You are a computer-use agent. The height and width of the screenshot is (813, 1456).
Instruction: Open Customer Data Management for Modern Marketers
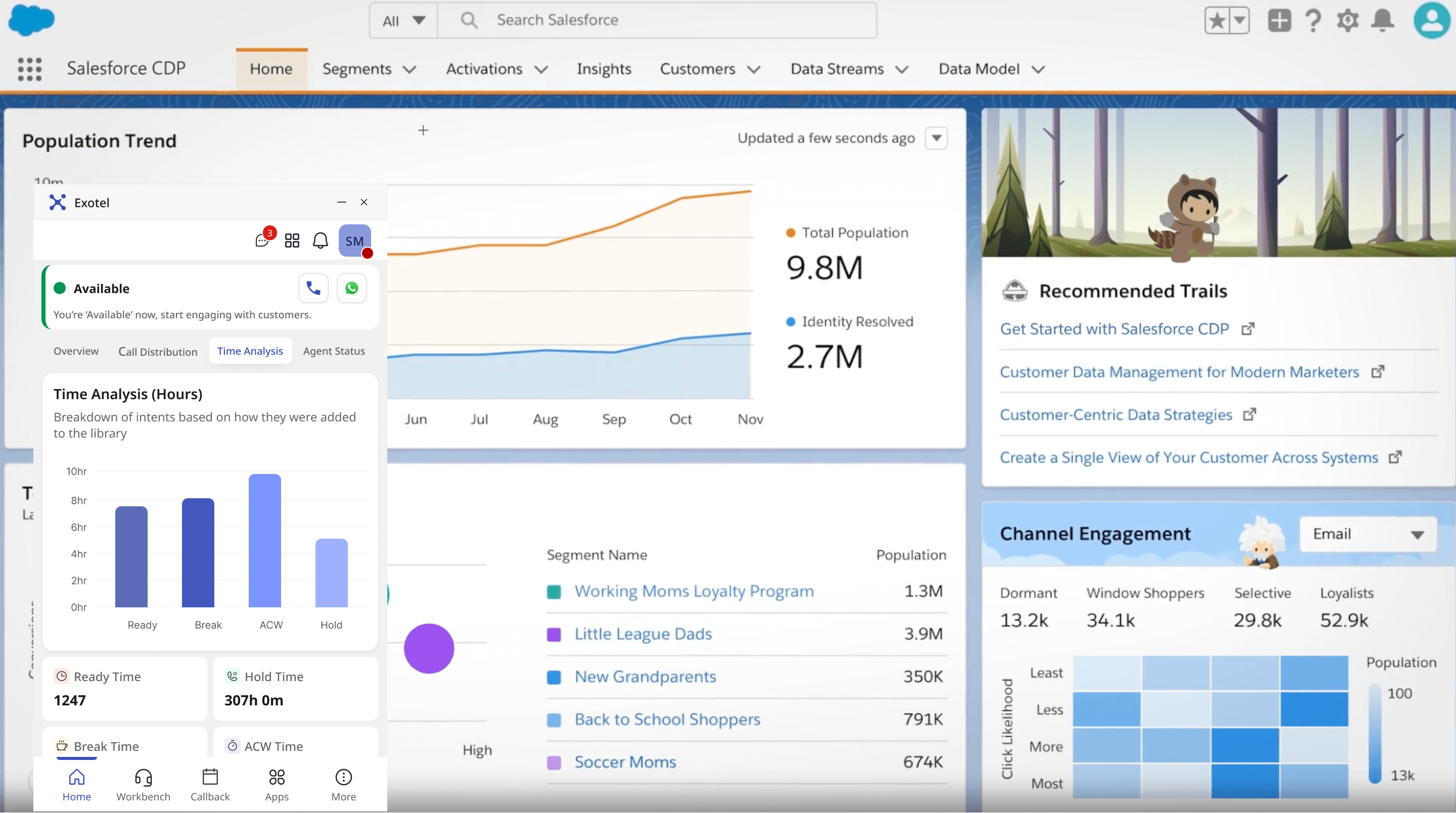[x=1179, y=372]
